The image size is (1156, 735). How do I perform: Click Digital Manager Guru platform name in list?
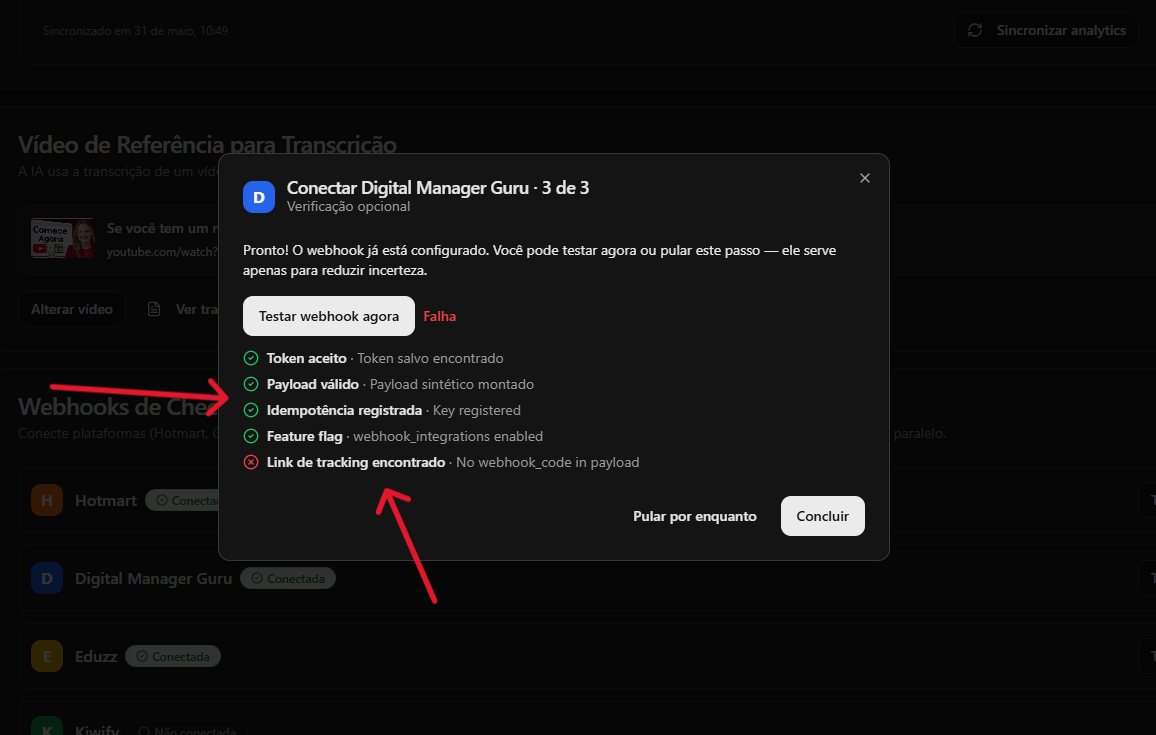(153, 579)
